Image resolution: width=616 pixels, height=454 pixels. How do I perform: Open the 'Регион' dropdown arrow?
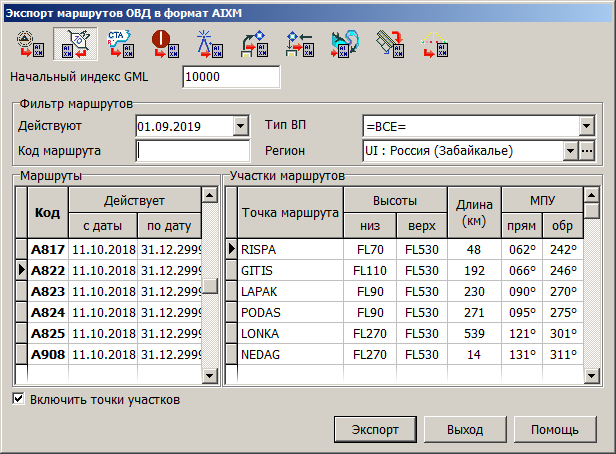coord(570,151)
